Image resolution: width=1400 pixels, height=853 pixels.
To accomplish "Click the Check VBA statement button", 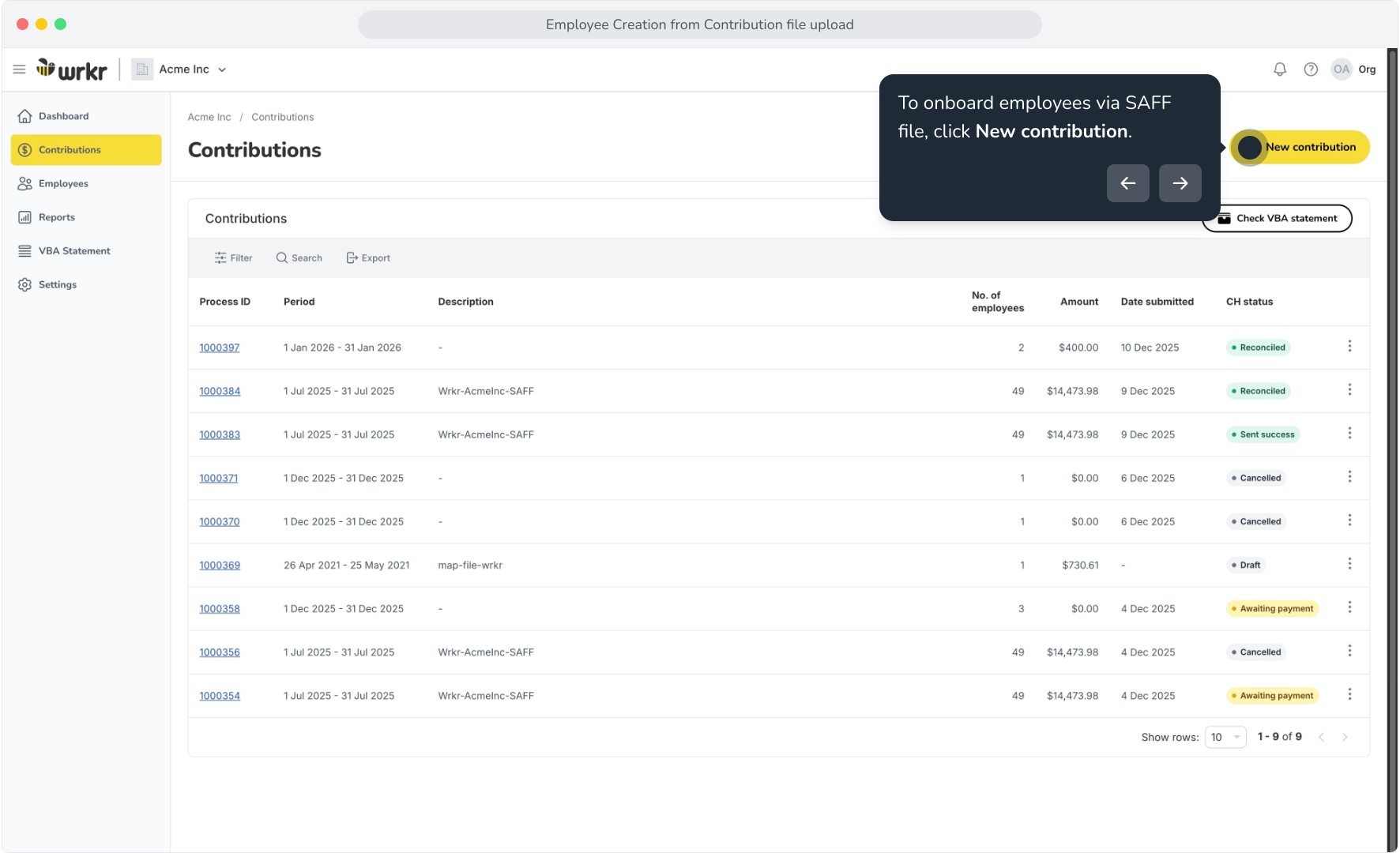I will coord(1278,219).
